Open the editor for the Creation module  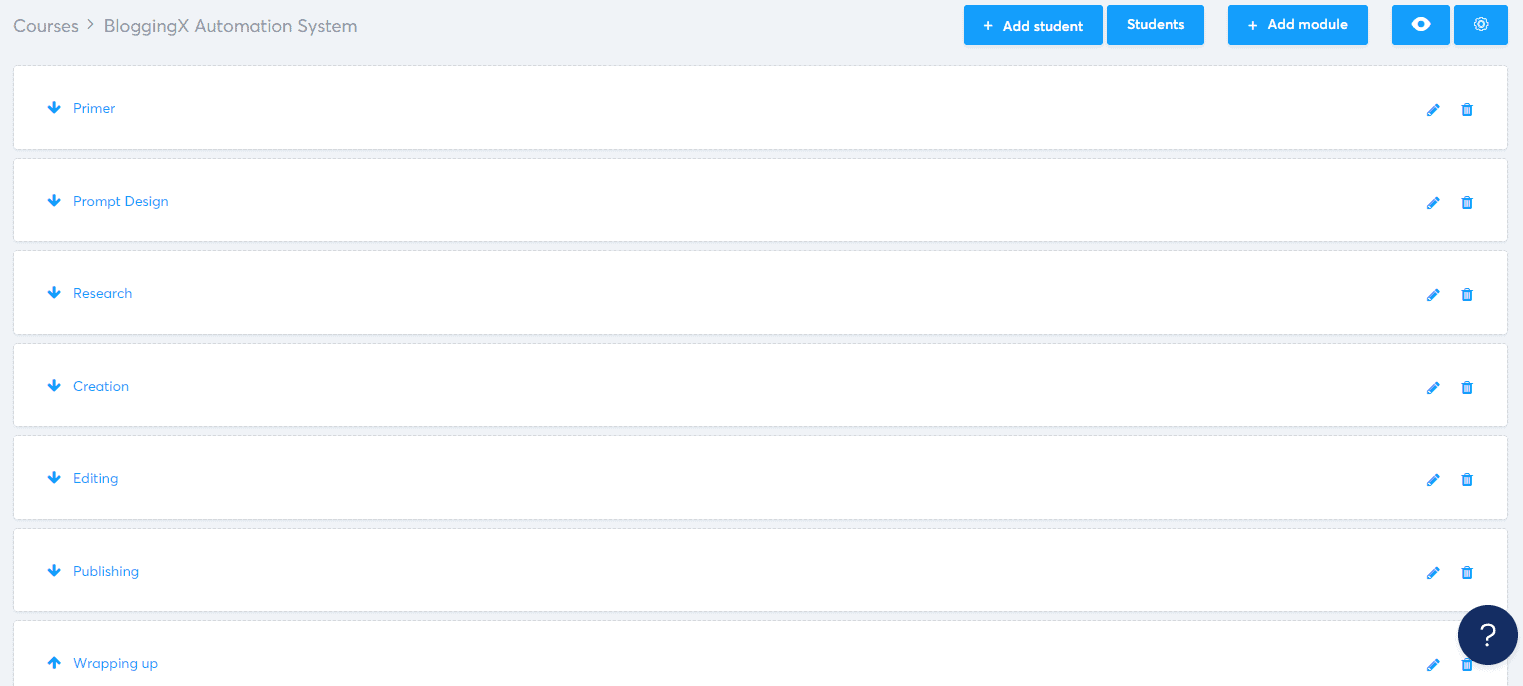1433,388
